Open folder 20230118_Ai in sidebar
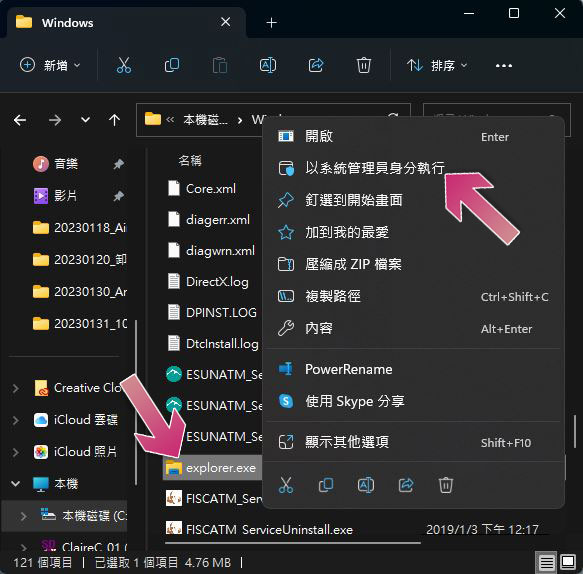This screenshot has height=574, width=583. tap(80, 228)
